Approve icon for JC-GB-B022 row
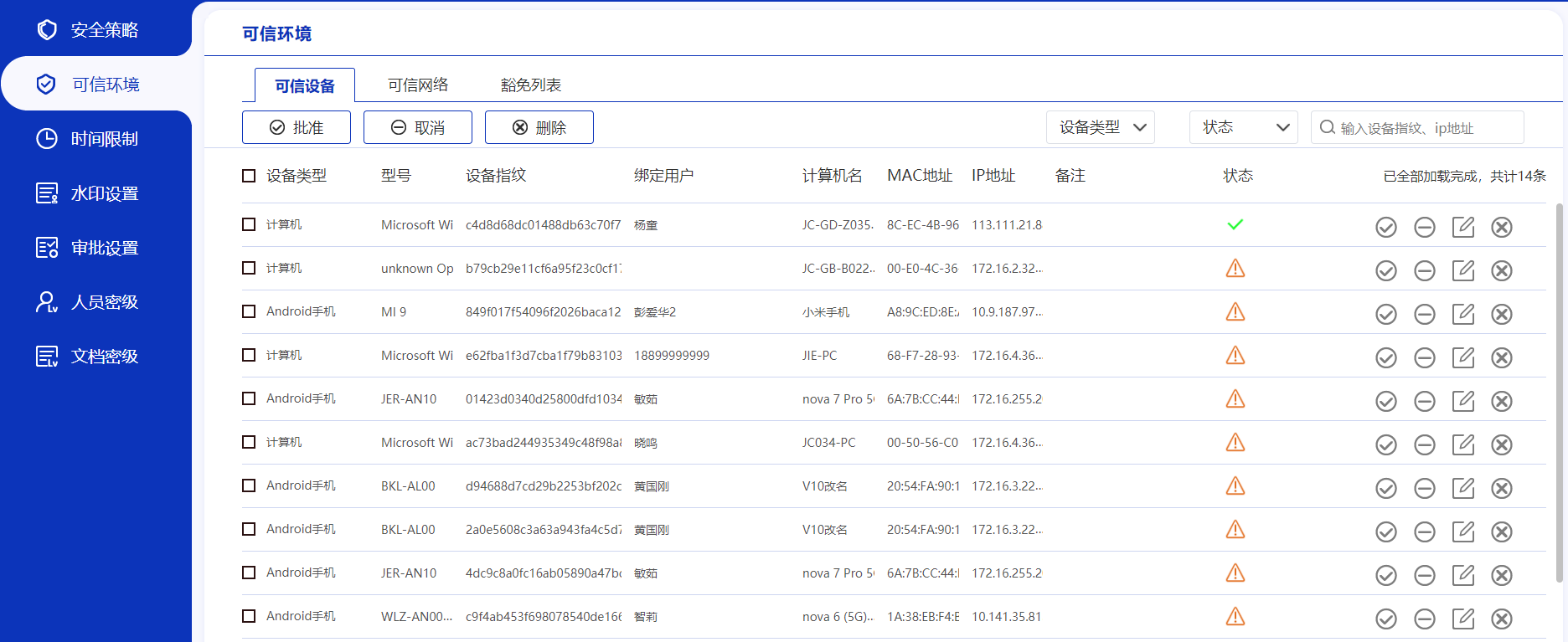Screen dimensions: 1568x642 click(1386, 270)
